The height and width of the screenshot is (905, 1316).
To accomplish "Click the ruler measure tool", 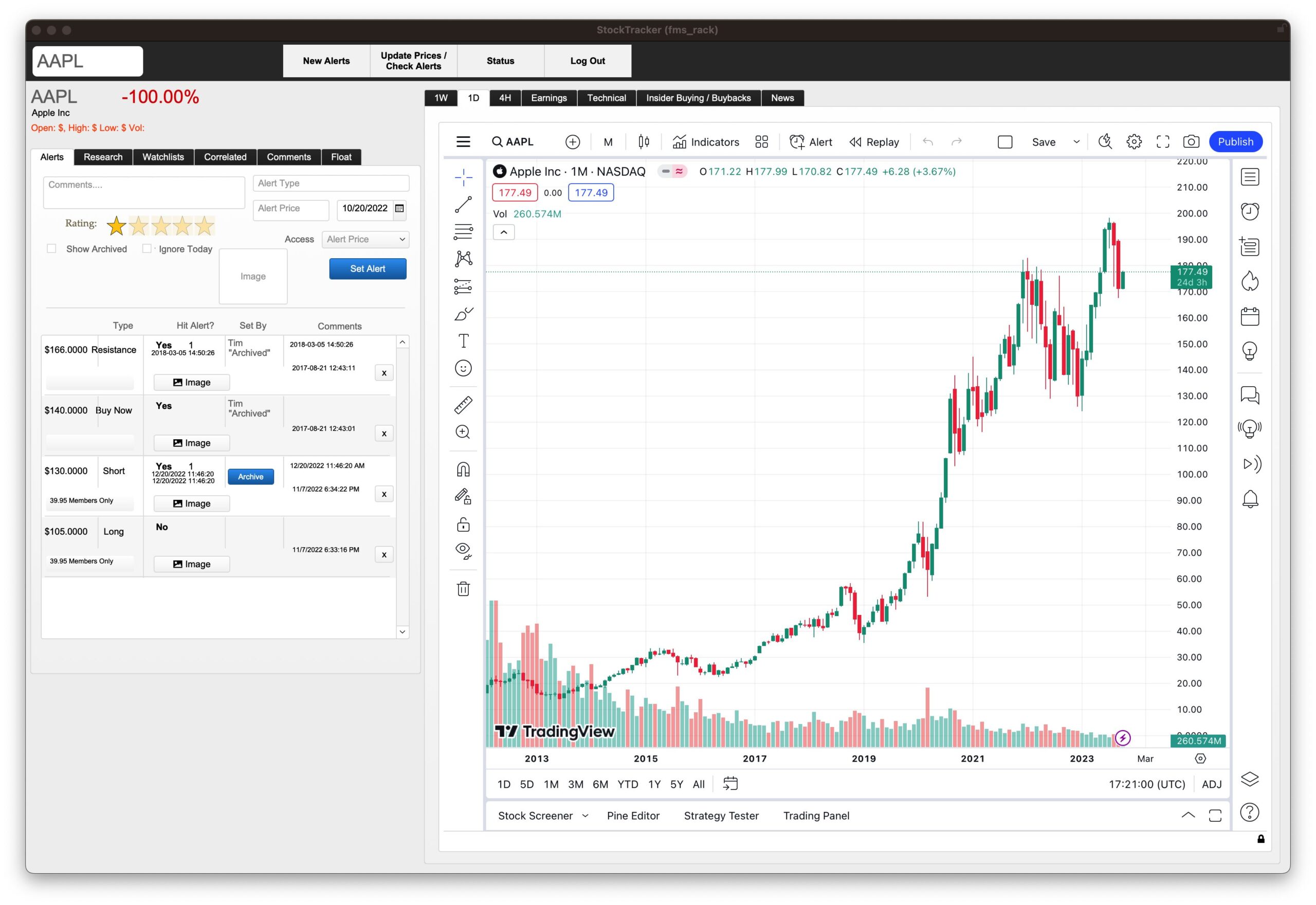I will 463,405.
